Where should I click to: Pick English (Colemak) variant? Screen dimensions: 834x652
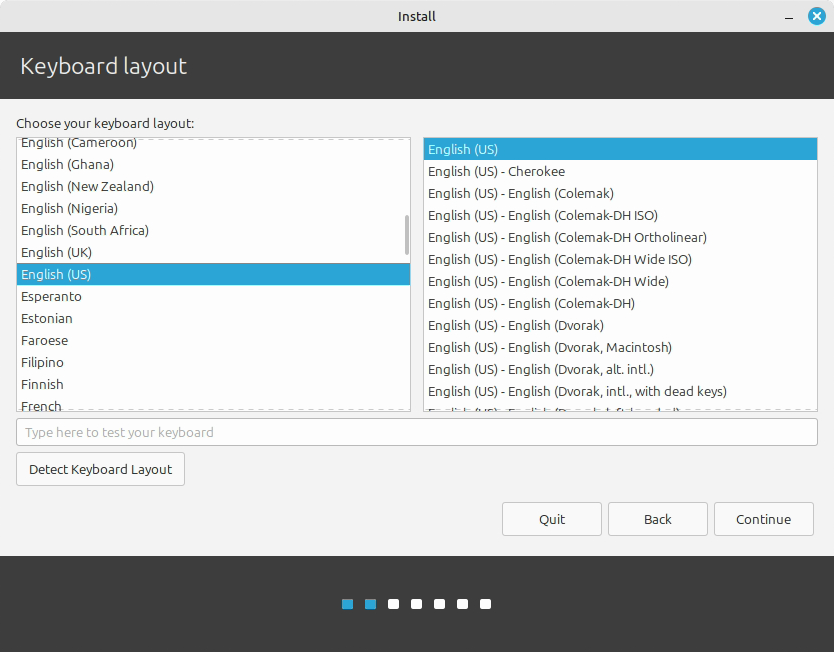pyautogui.click(x=521, y=193)
